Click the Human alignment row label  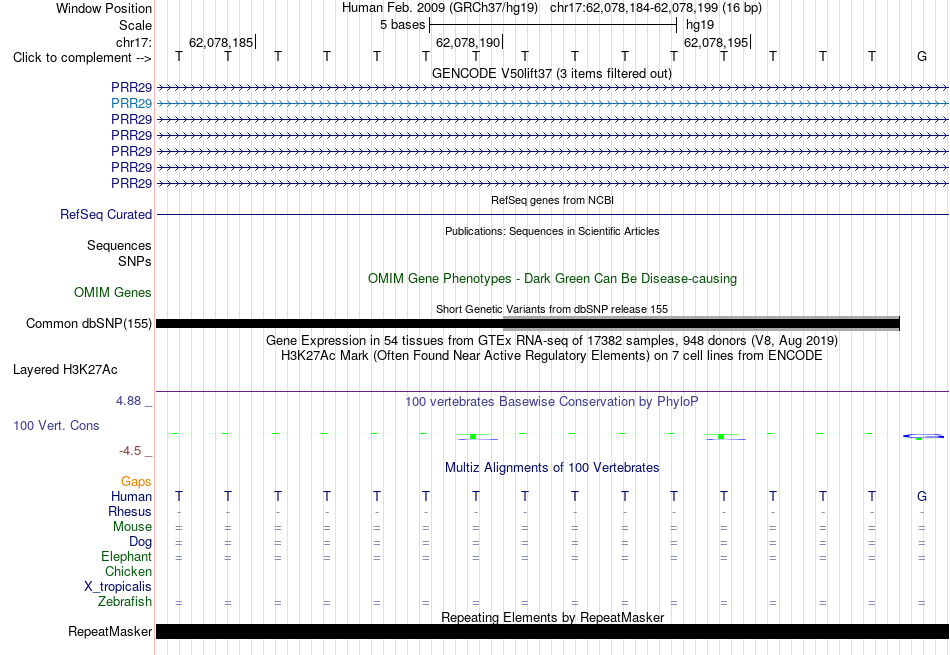(x=131, y=497)
